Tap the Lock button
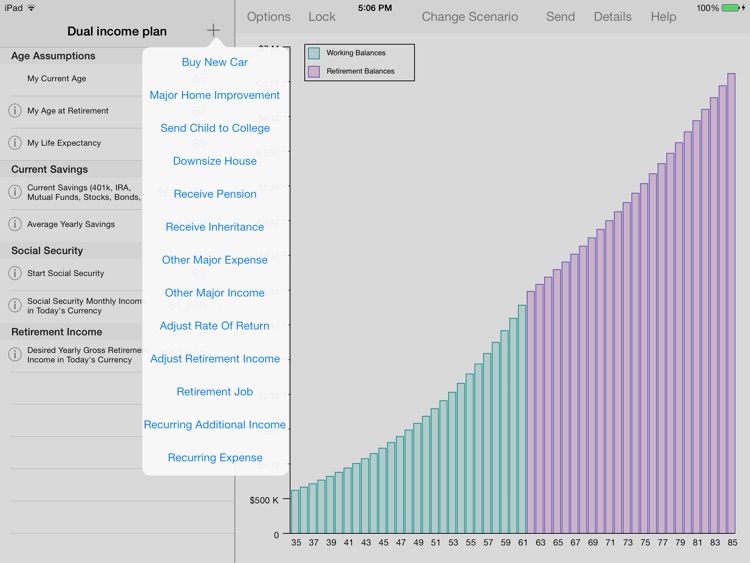The width and height of the screenshot is (750, 563). click(x=322, y=17)
